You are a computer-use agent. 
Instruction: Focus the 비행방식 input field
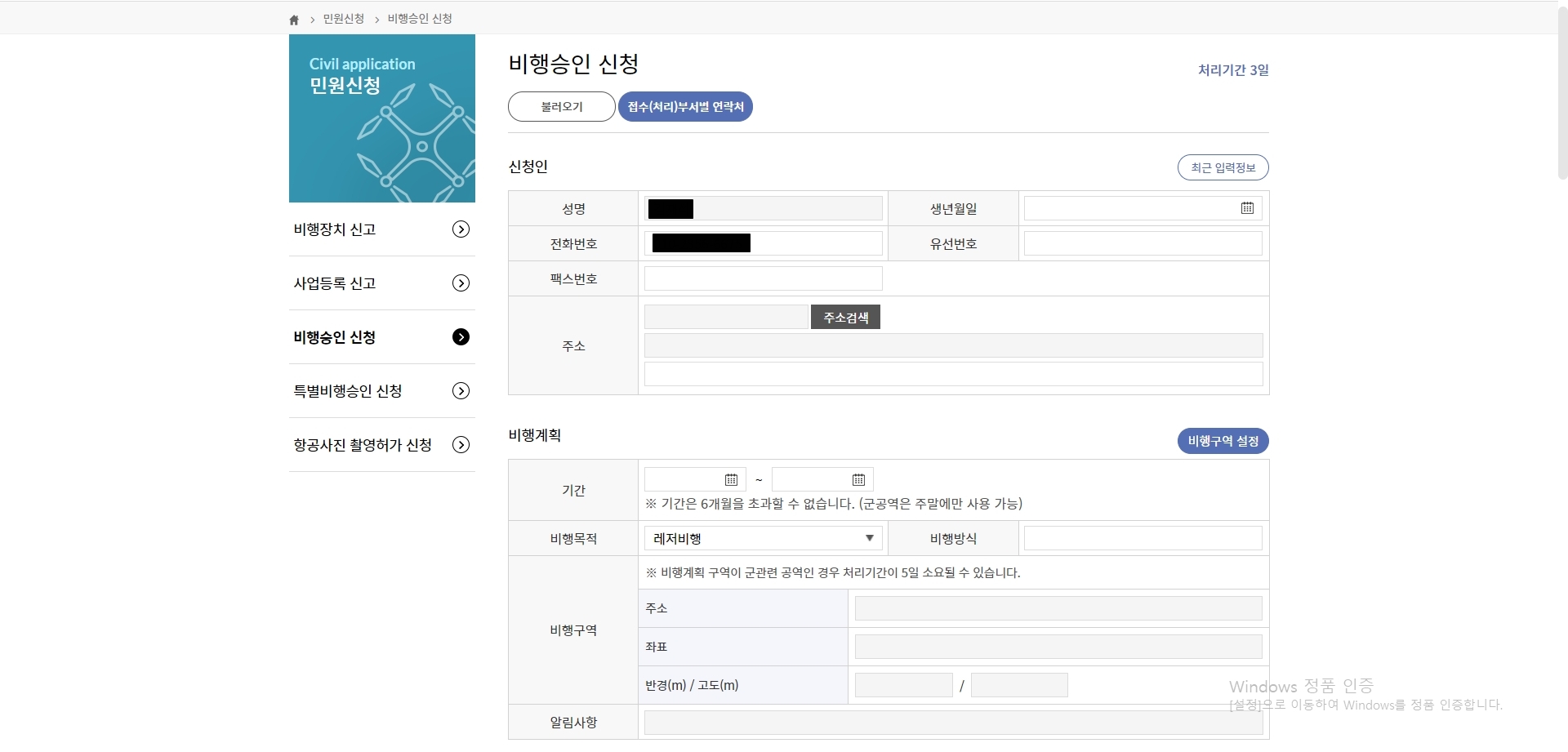pos(1143,538)
